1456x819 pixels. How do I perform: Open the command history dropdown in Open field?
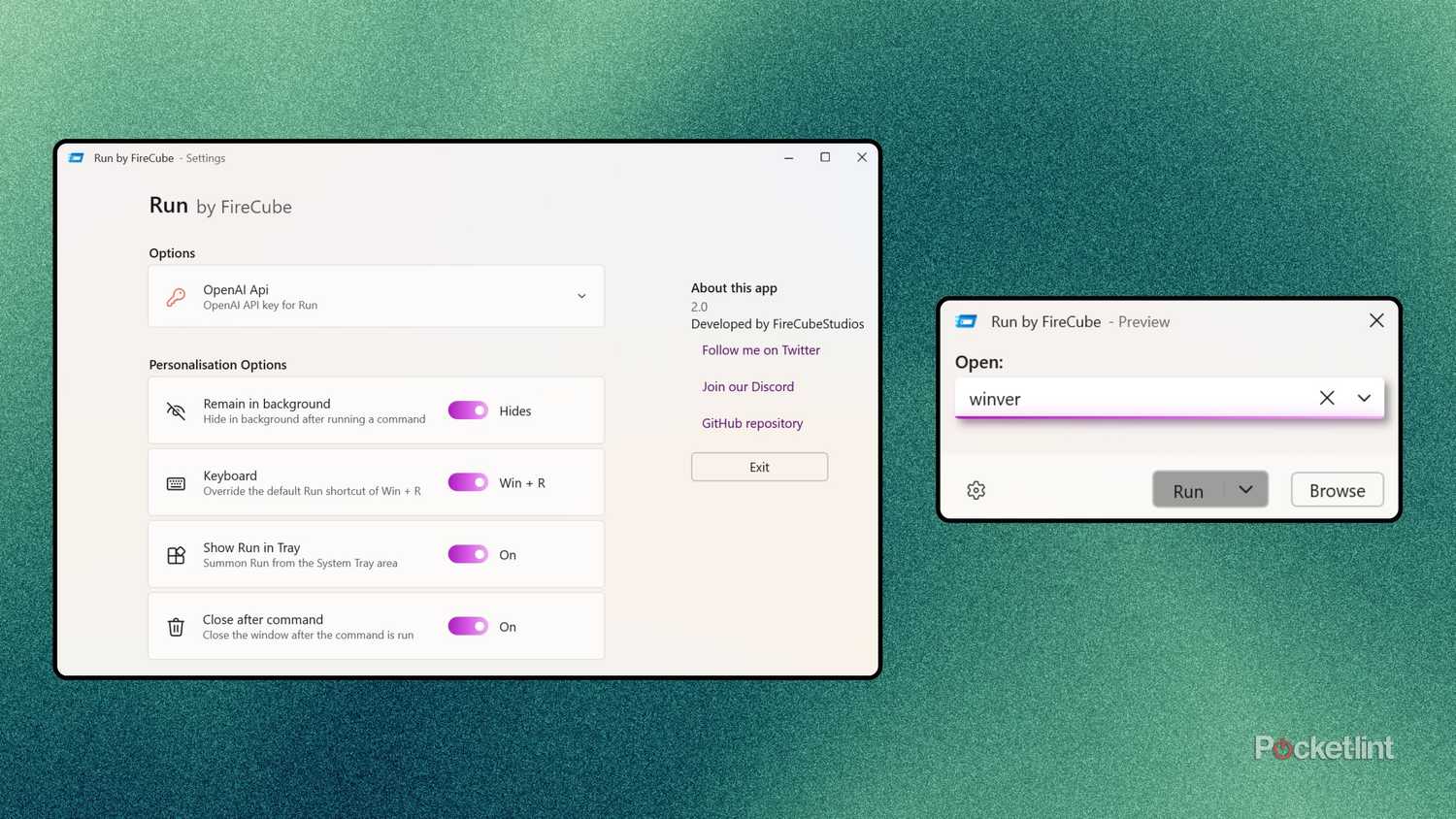click(1364, 398)
